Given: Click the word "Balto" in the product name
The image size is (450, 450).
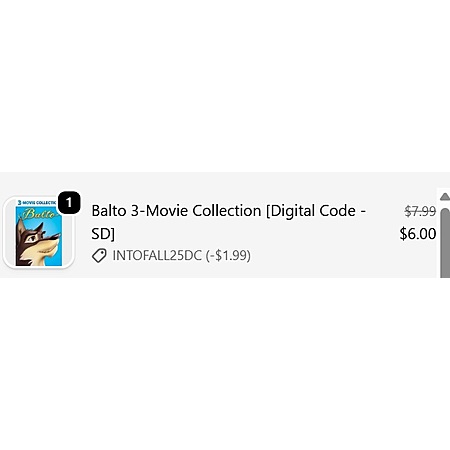Looking at the screenshot, I should [109, 211].
